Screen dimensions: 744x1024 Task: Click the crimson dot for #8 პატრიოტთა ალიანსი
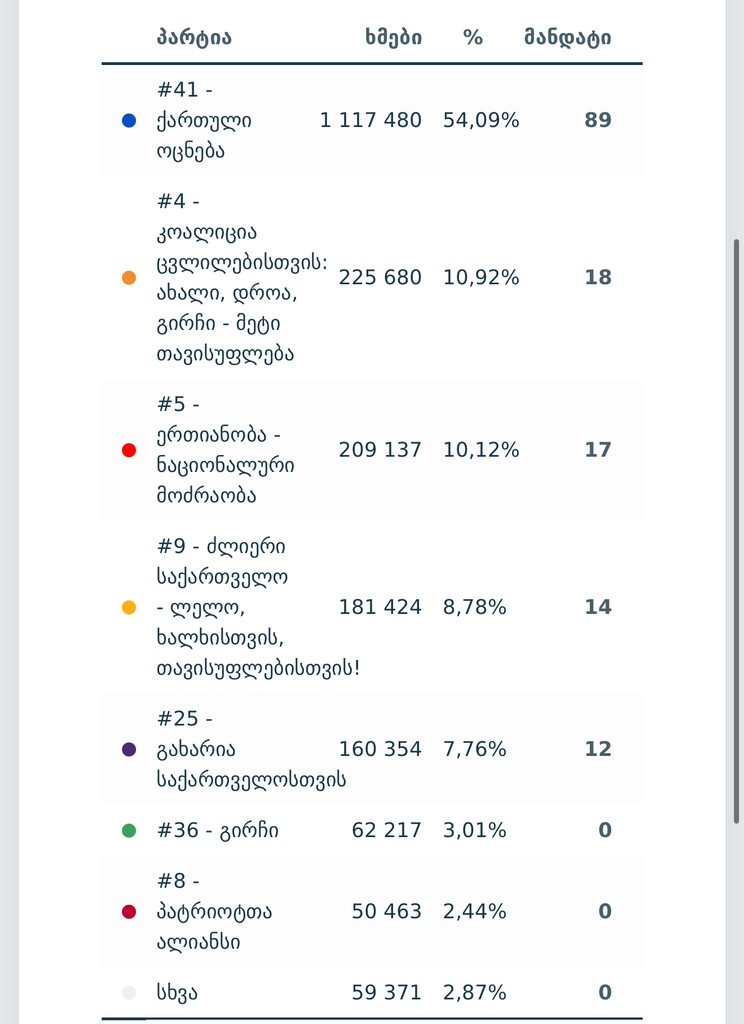click(129, 912)
